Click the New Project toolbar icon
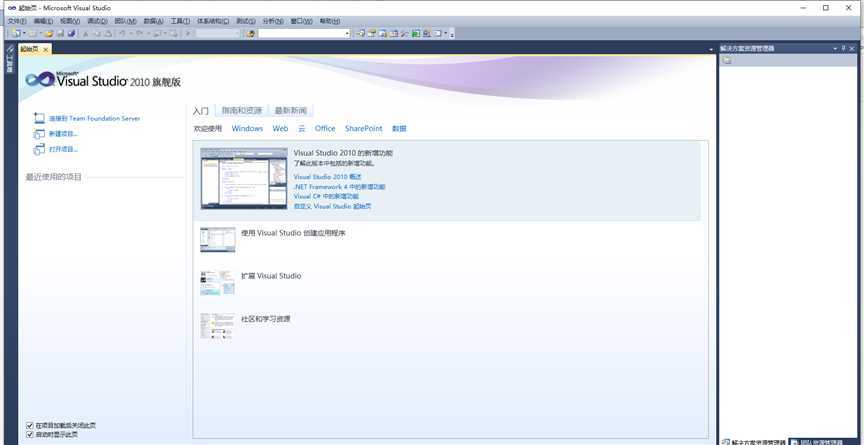Image resolution: width=864 pixels, height=445 pixels. (x=15, y=34)
